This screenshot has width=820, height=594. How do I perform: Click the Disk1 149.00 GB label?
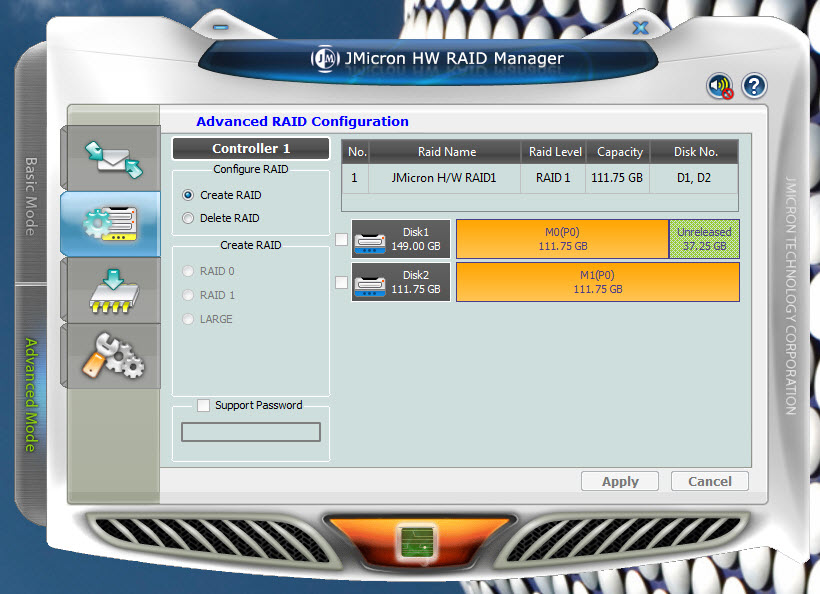(x=416, y=239)
